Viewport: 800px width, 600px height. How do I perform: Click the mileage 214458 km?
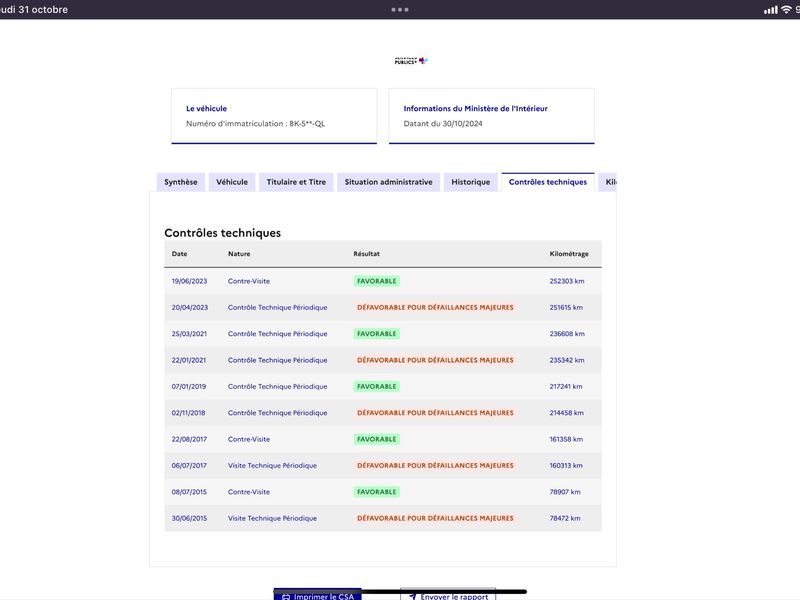tap(566, 413)
